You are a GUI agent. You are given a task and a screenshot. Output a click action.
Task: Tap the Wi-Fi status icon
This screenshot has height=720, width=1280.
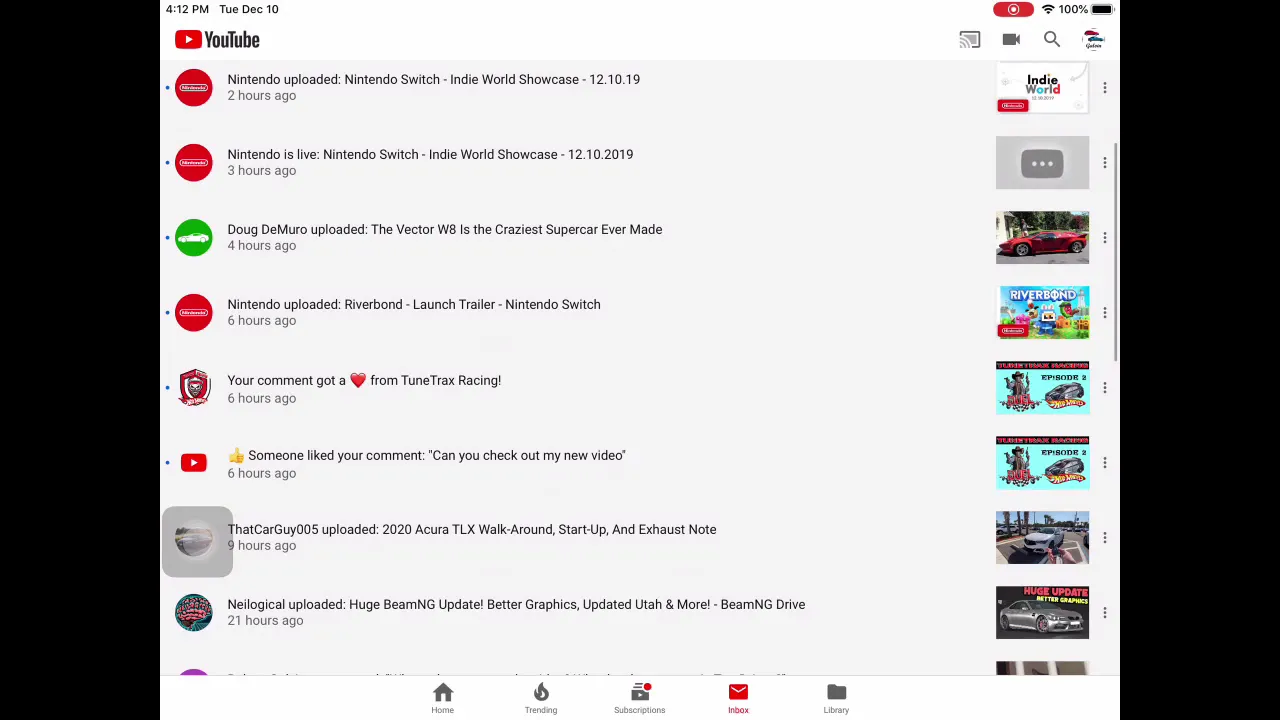1048,9
